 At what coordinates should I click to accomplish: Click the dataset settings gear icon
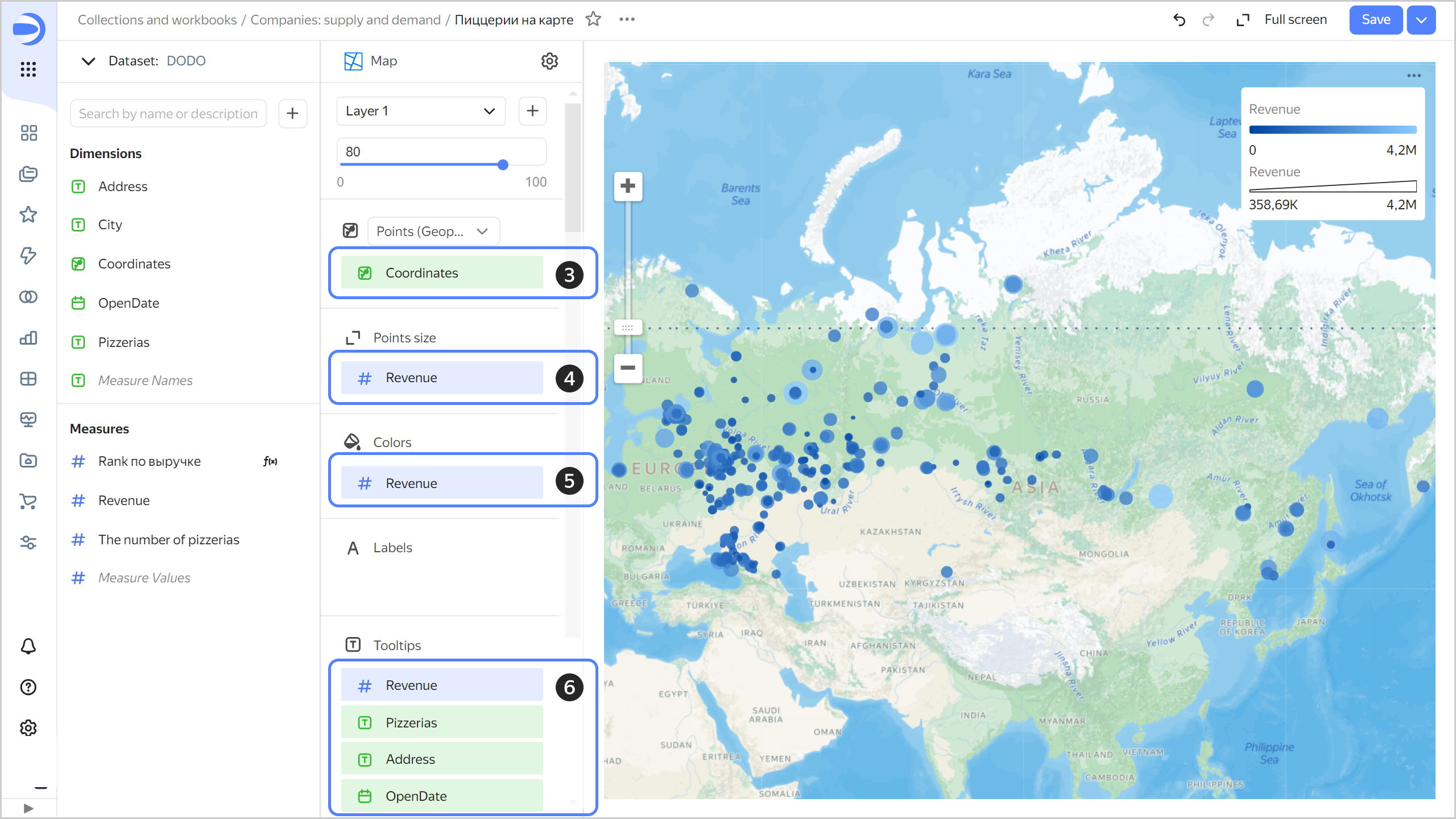(x=549, y=61)
